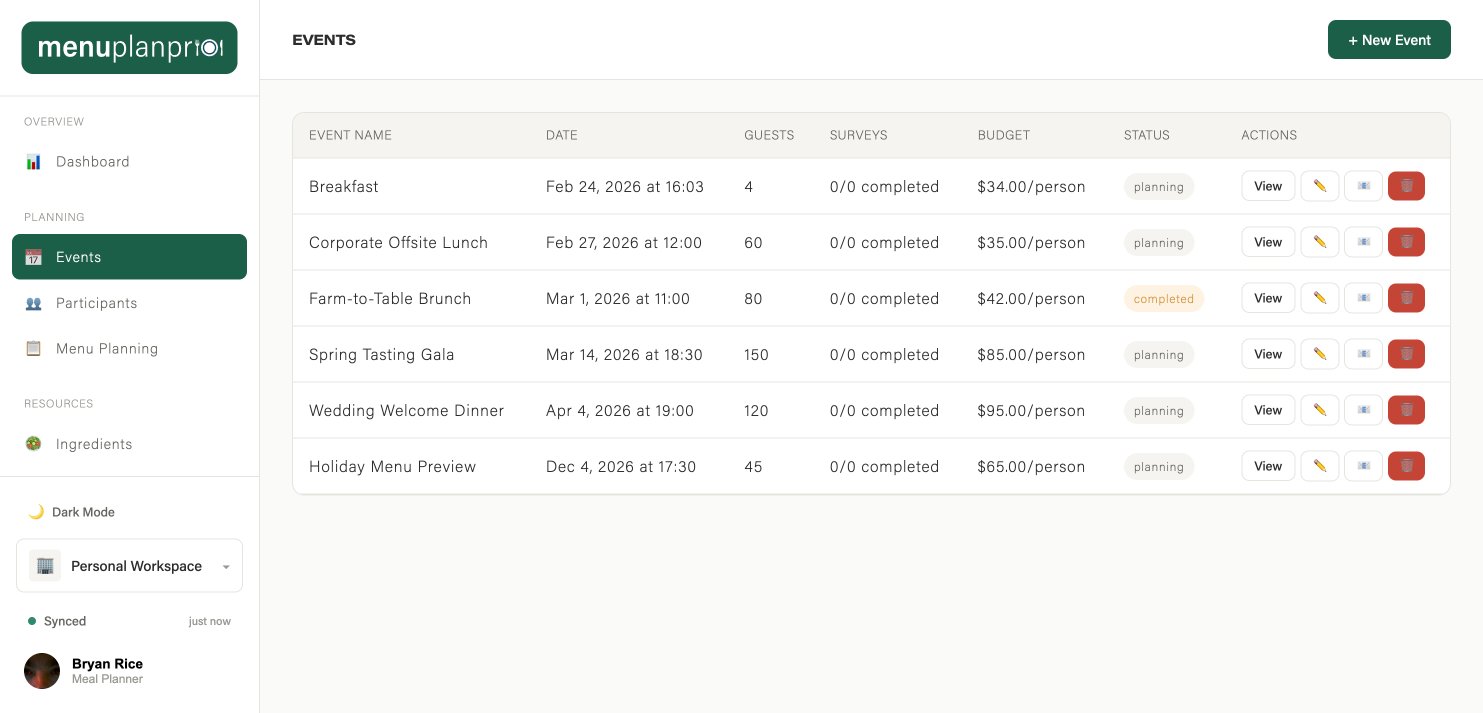Open survey ticket icon for Spring Tasting Gala
Viewport: 1483px width, 713px height.
tap(1363, 354)
